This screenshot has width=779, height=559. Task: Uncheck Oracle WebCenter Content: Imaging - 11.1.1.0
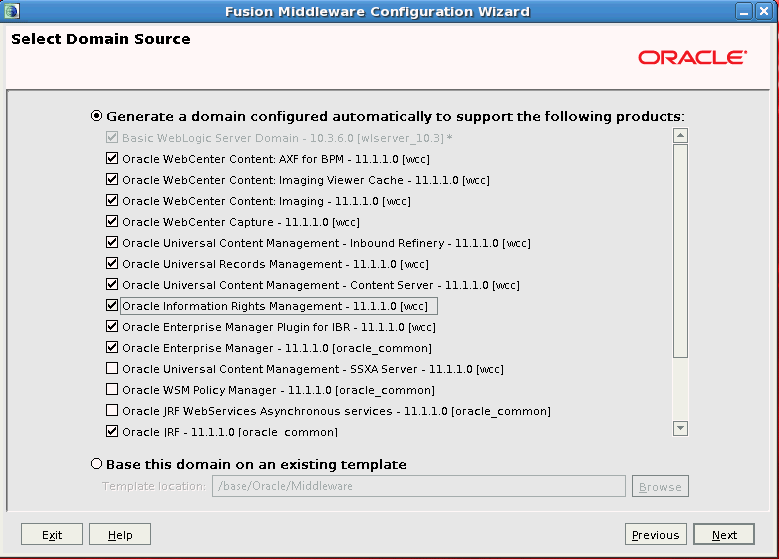pyautogui.click(x=112, y=200)
